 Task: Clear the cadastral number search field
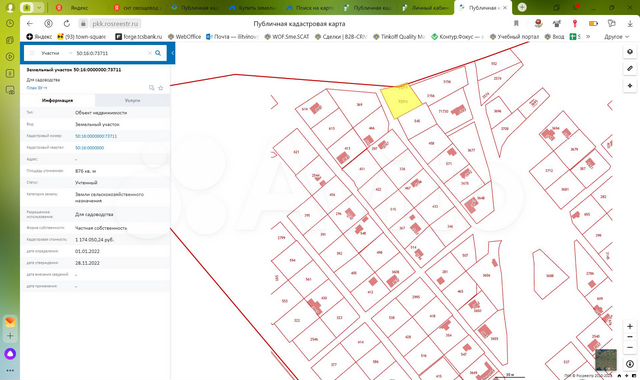150,53
